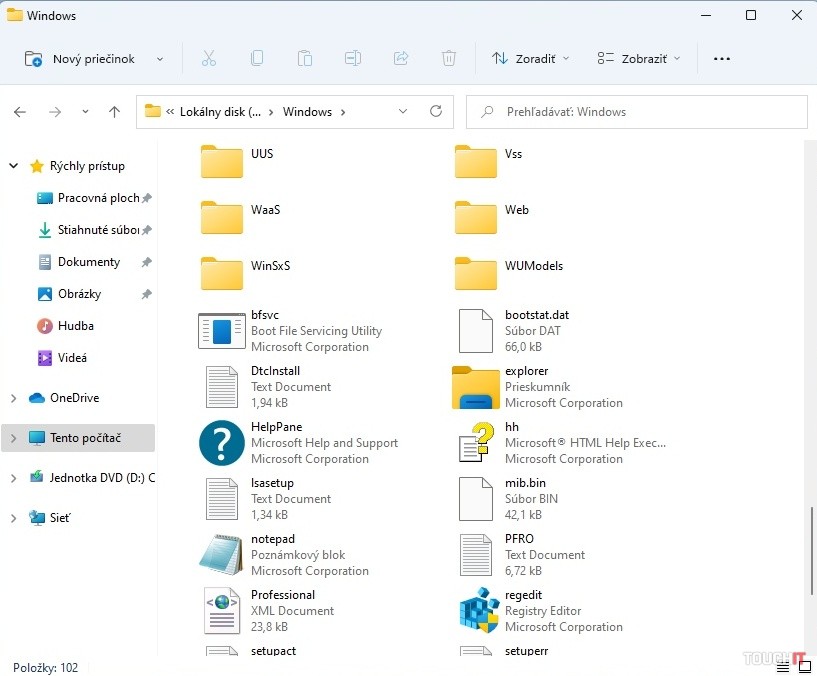Viewport: 817px width, 676px height.
Task: Open the Zobraziť view menu
Action: (638, 59)
